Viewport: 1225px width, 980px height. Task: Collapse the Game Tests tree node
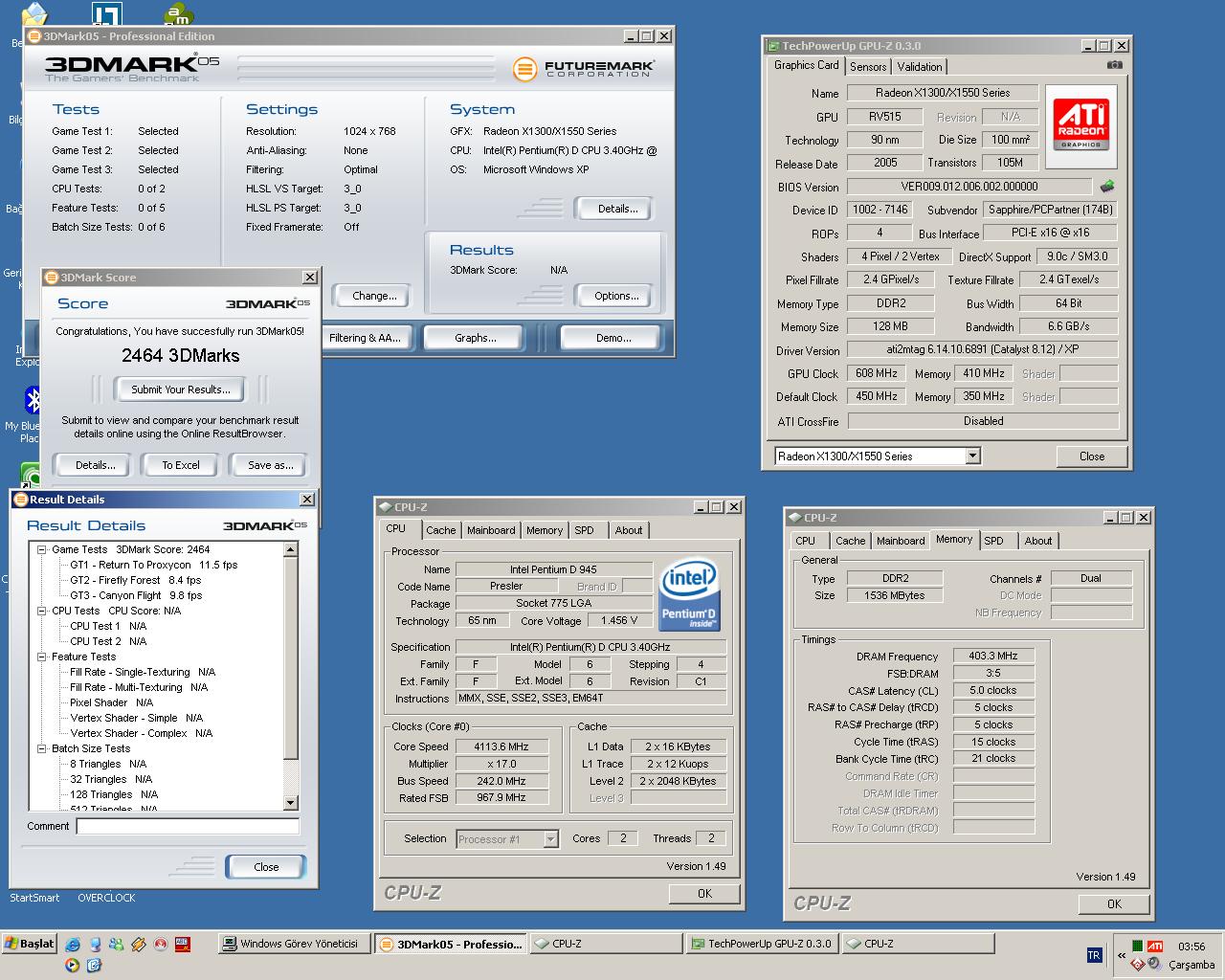(x=42, y=549)
